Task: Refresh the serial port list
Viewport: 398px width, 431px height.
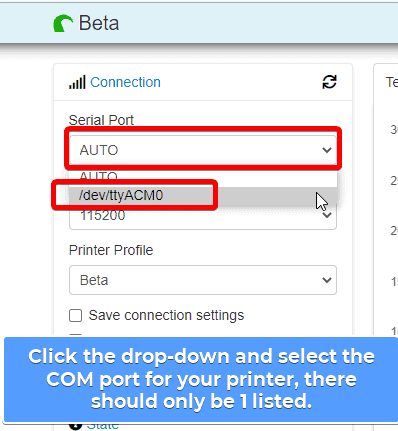Action: point(329,82)
